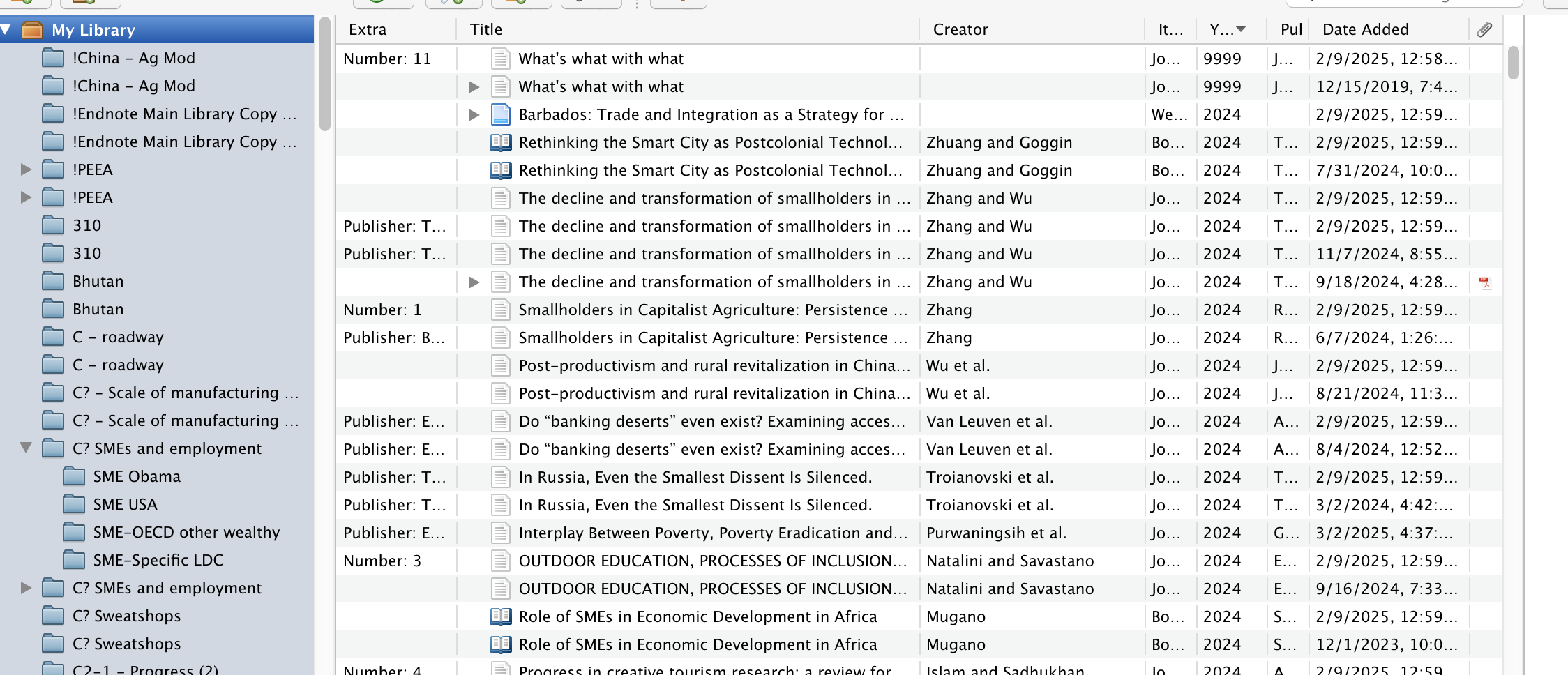Viewport: 1568px width, 675px height.
Task: Click article icon of banking deserts added 8/4/2024
Action: pyautogui.click(x=500, y=449)
